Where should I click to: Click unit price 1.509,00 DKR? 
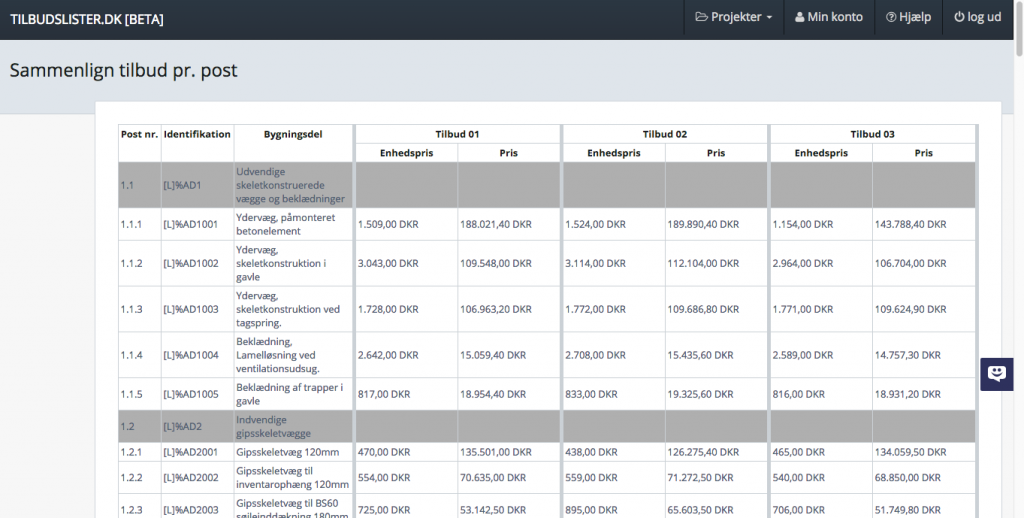coord(388,224)
